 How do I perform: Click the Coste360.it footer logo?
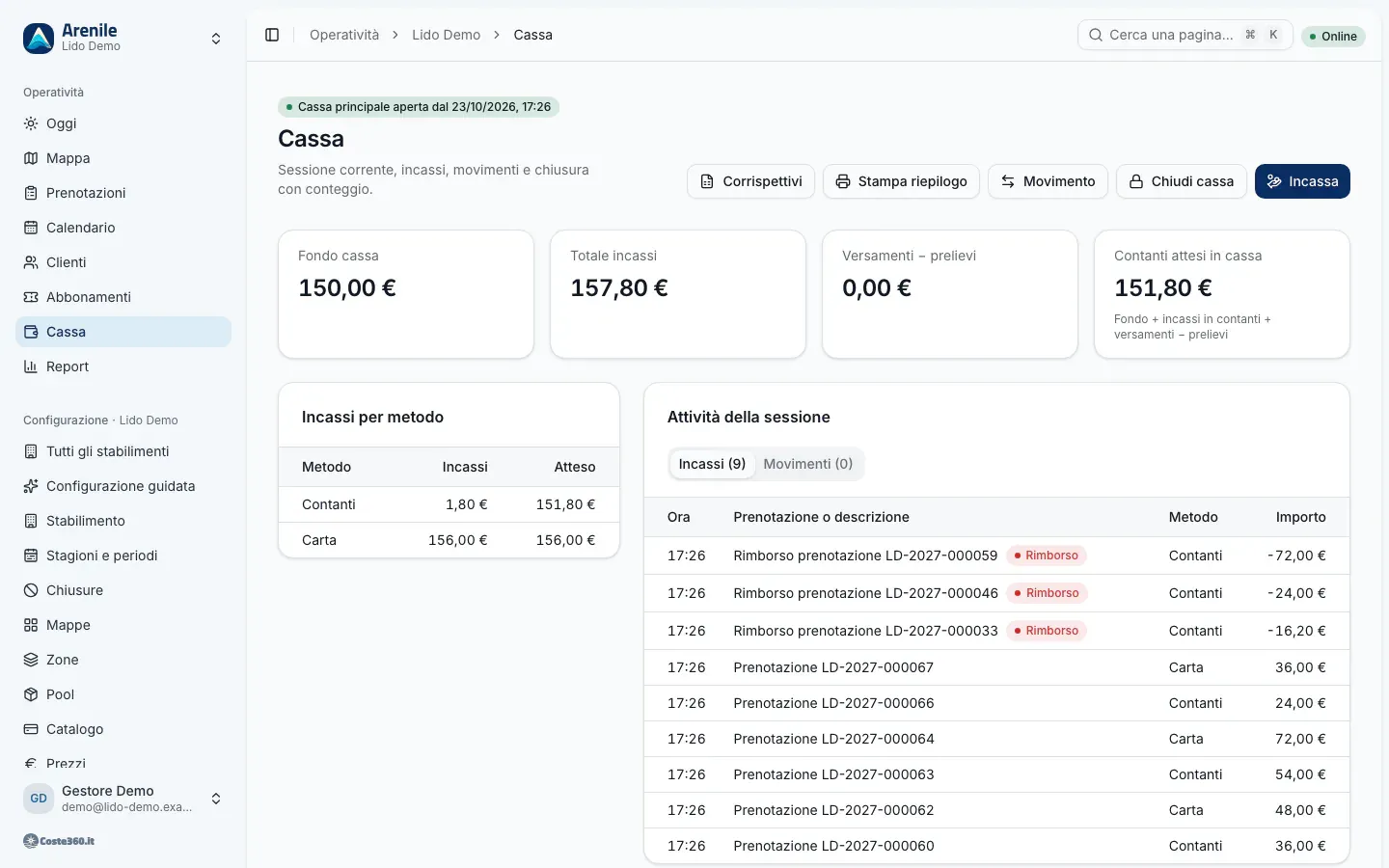[59, 841]
